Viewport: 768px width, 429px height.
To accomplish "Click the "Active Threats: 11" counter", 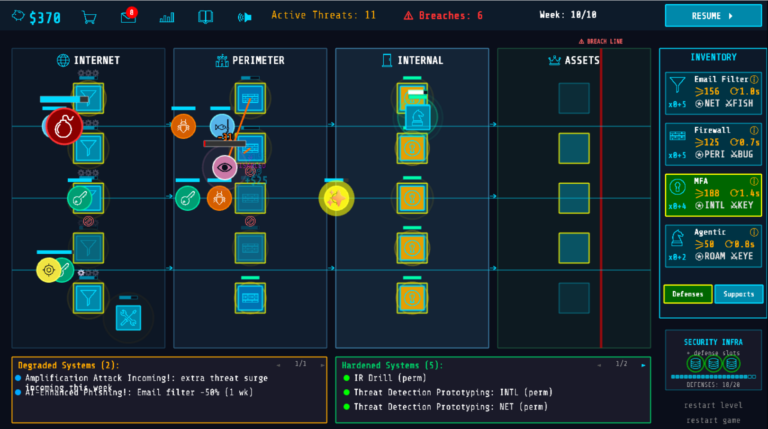I will pyautogui.click(x=324, y=15).
